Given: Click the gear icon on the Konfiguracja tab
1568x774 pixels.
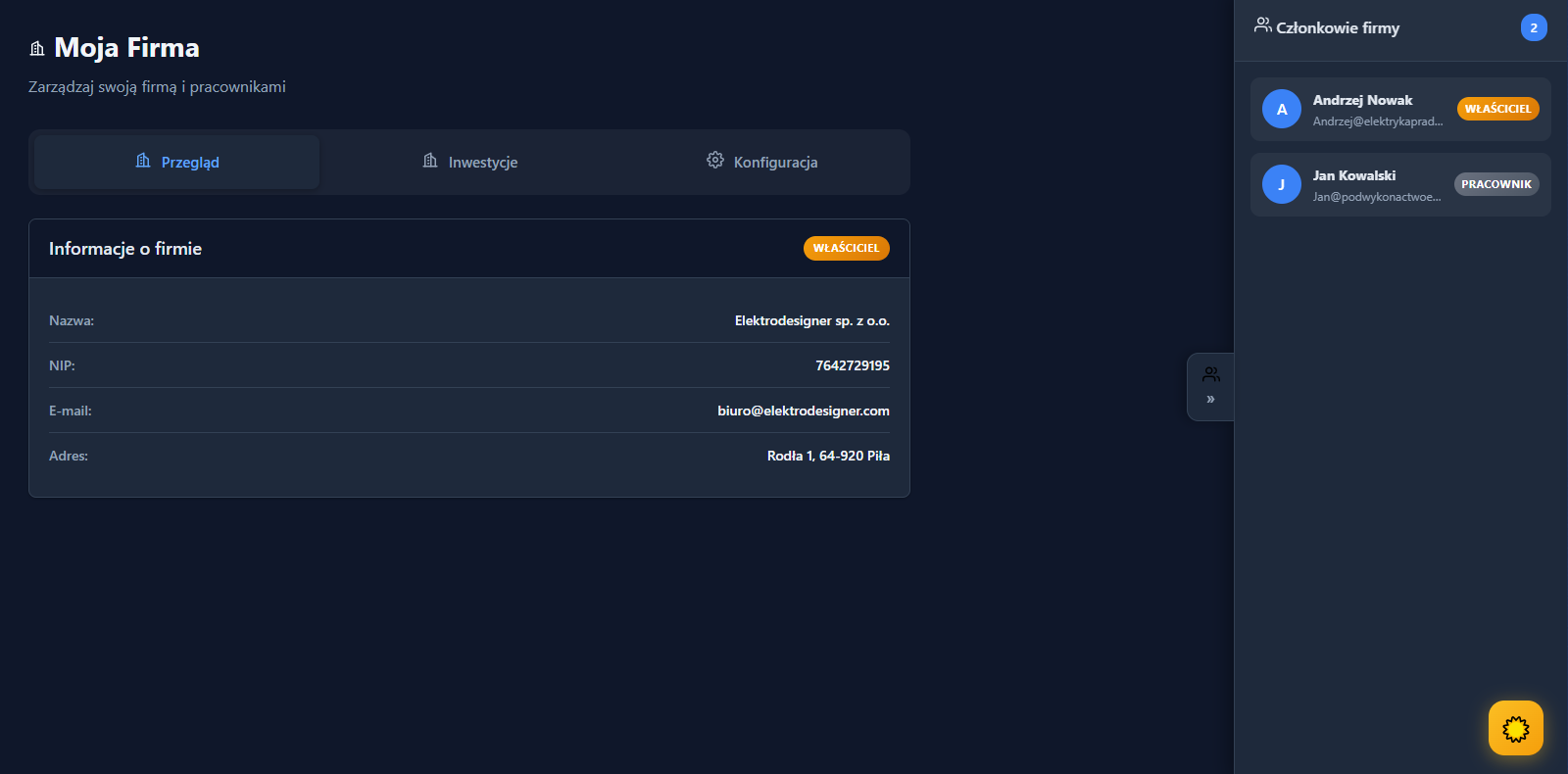Looking at the screenshot, I should tap(715, 161).
